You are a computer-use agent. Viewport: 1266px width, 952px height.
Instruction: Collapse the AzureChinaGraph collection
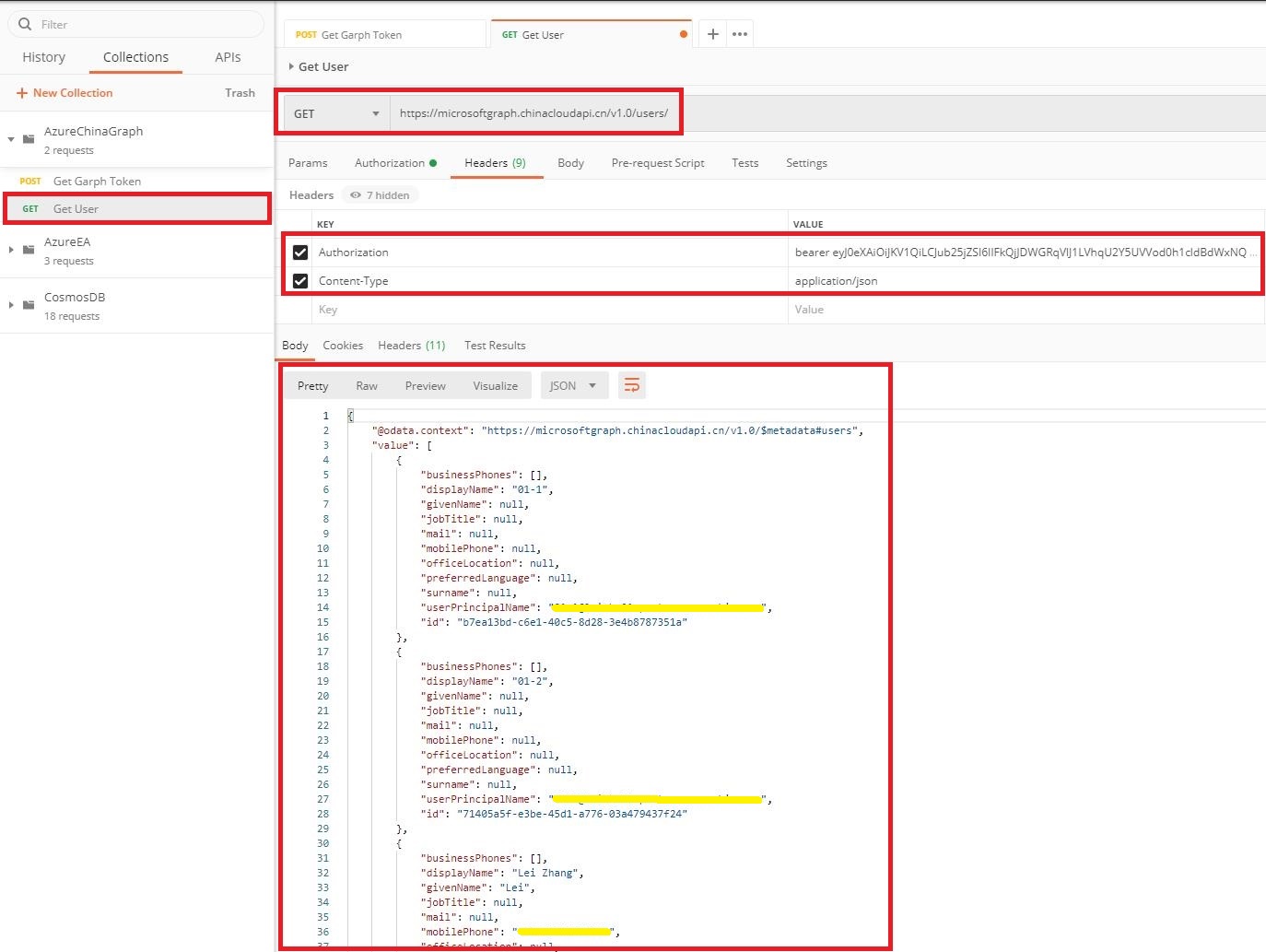11,139
